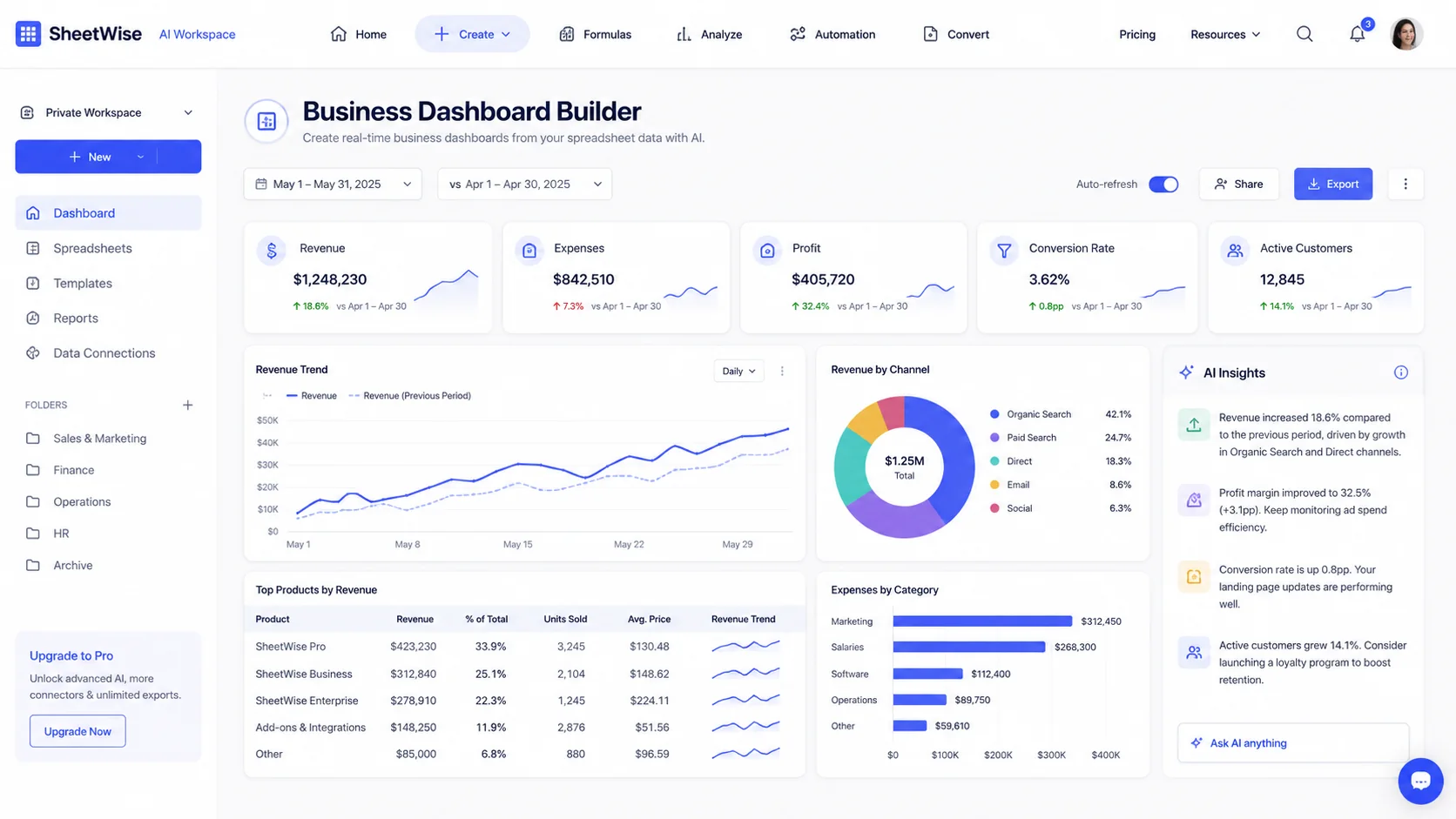
Task: Select Spreadsheets in the sidebar
Action: pos(108,248)
